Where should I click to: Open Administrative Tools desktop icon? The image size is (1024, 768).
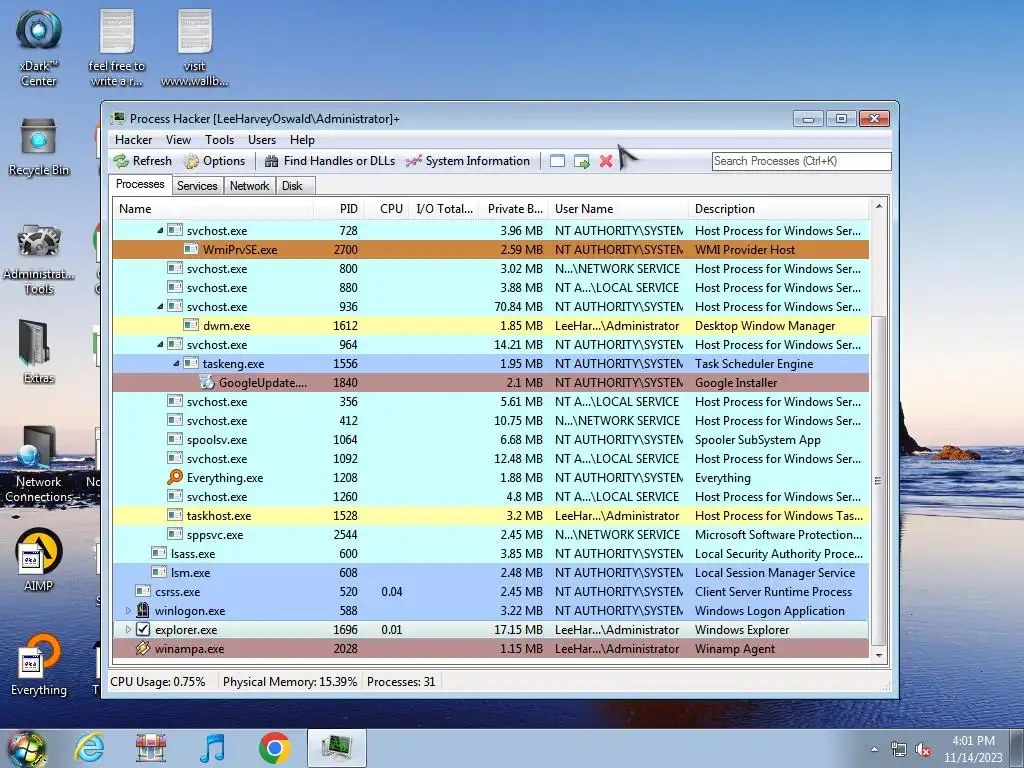[x=39, y=259]
